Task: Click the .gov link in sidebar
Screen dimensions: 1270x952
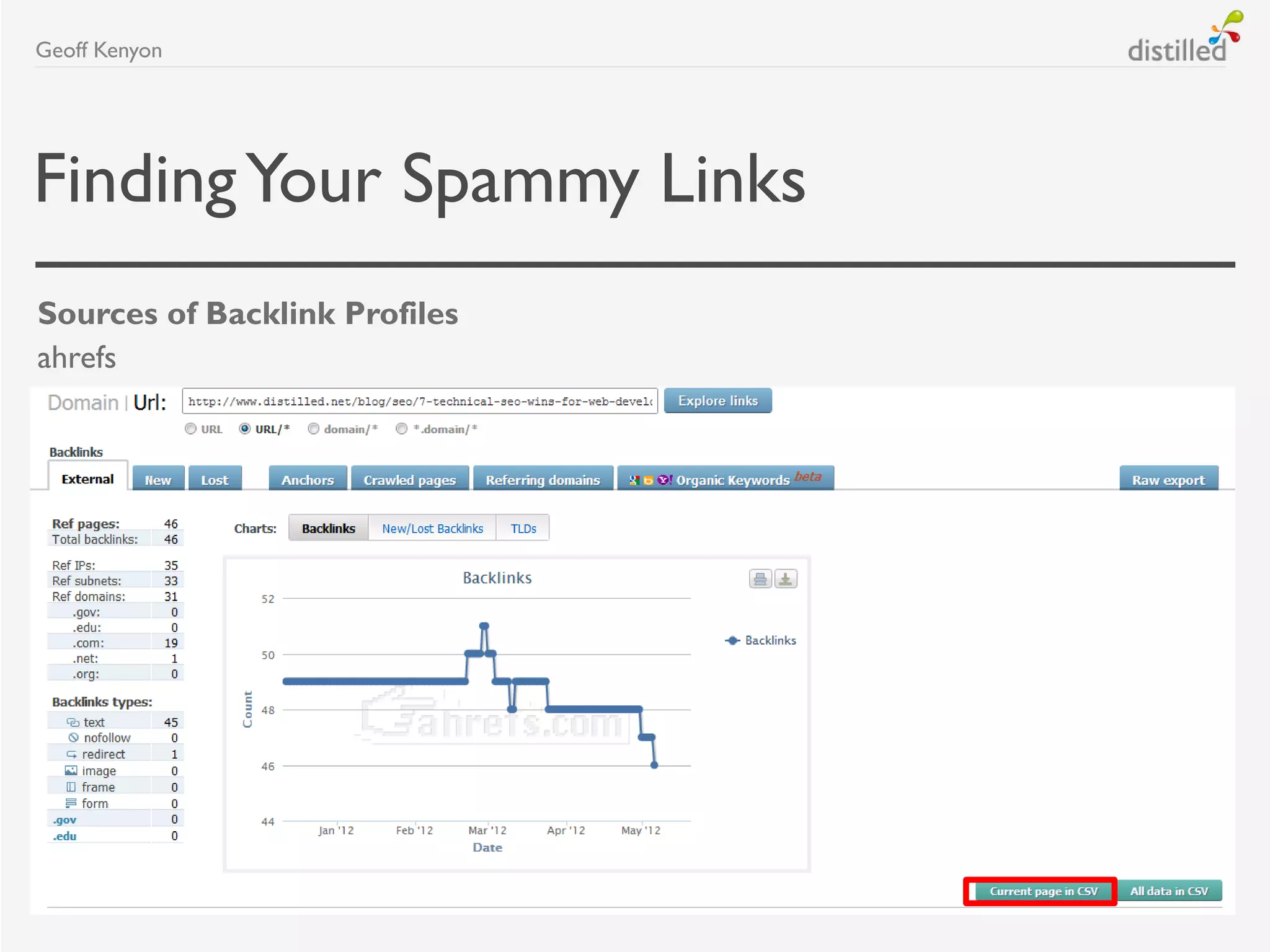Action: [64, 819]
